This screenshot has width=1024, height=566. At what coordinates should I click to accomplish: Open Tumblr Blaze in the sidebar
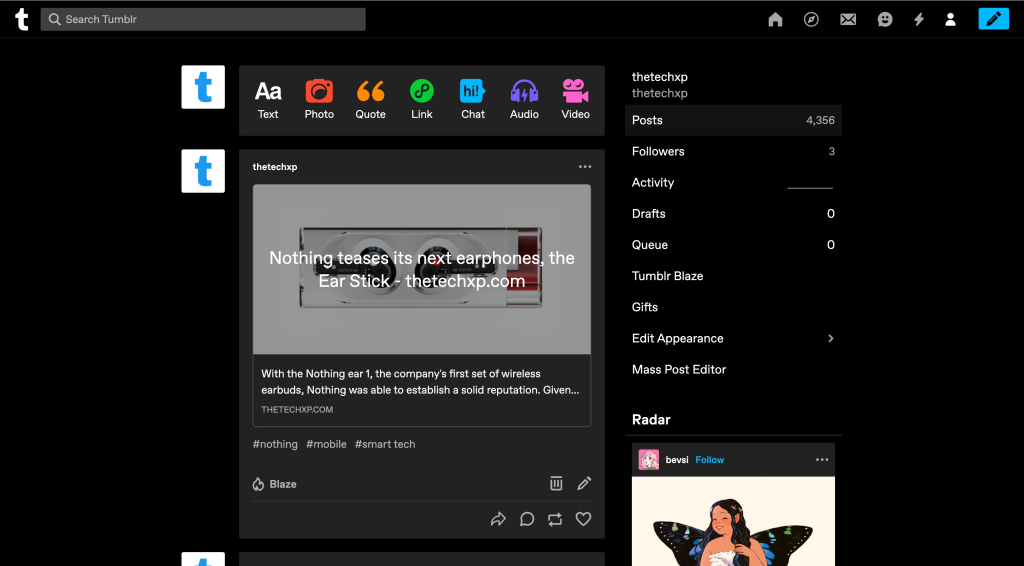point(733,276)
